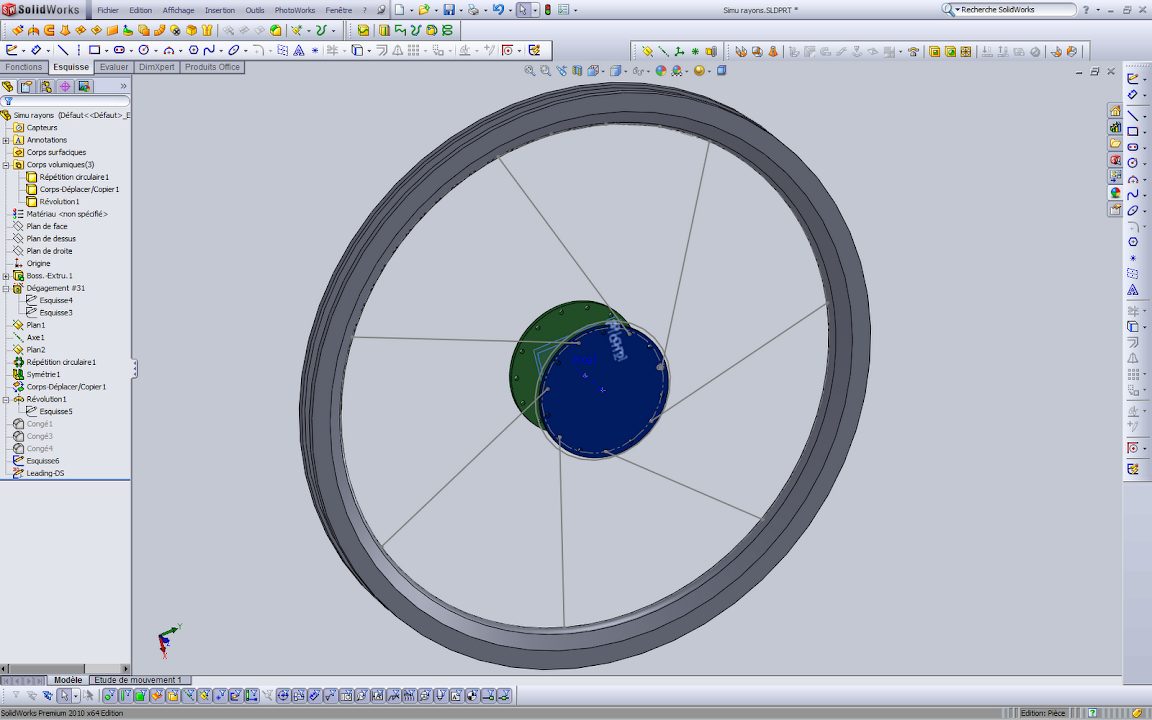
Task: Expand the Annotations tree node
Action: coord(6,140)
